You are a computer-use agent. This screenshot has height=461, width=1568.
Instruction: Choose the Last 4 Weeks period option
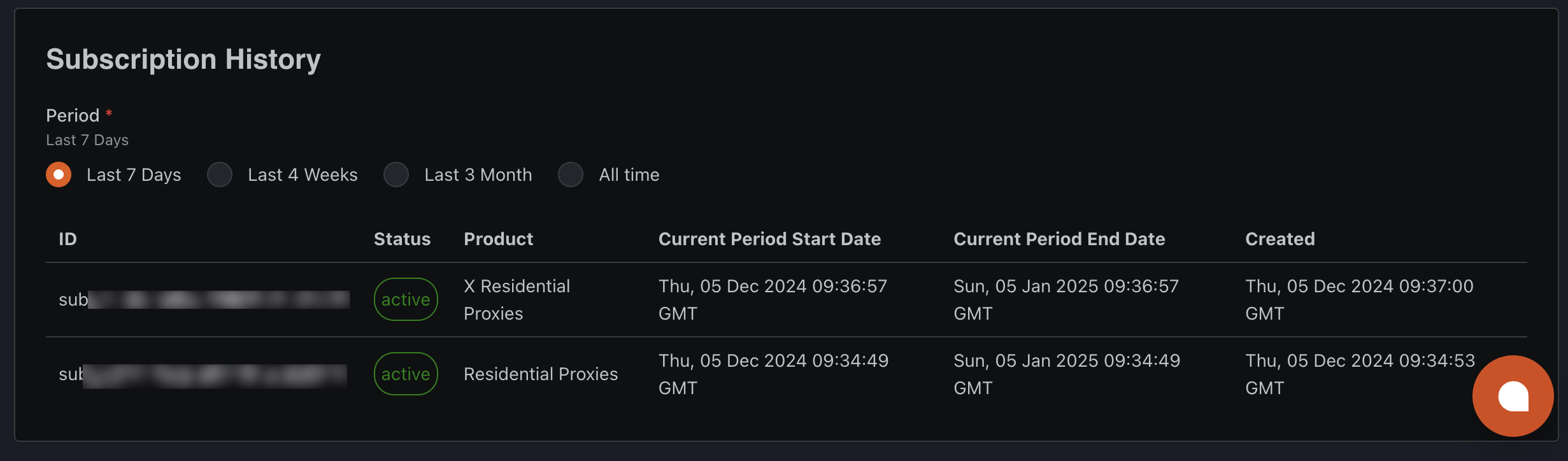click(x=220, y=174)
